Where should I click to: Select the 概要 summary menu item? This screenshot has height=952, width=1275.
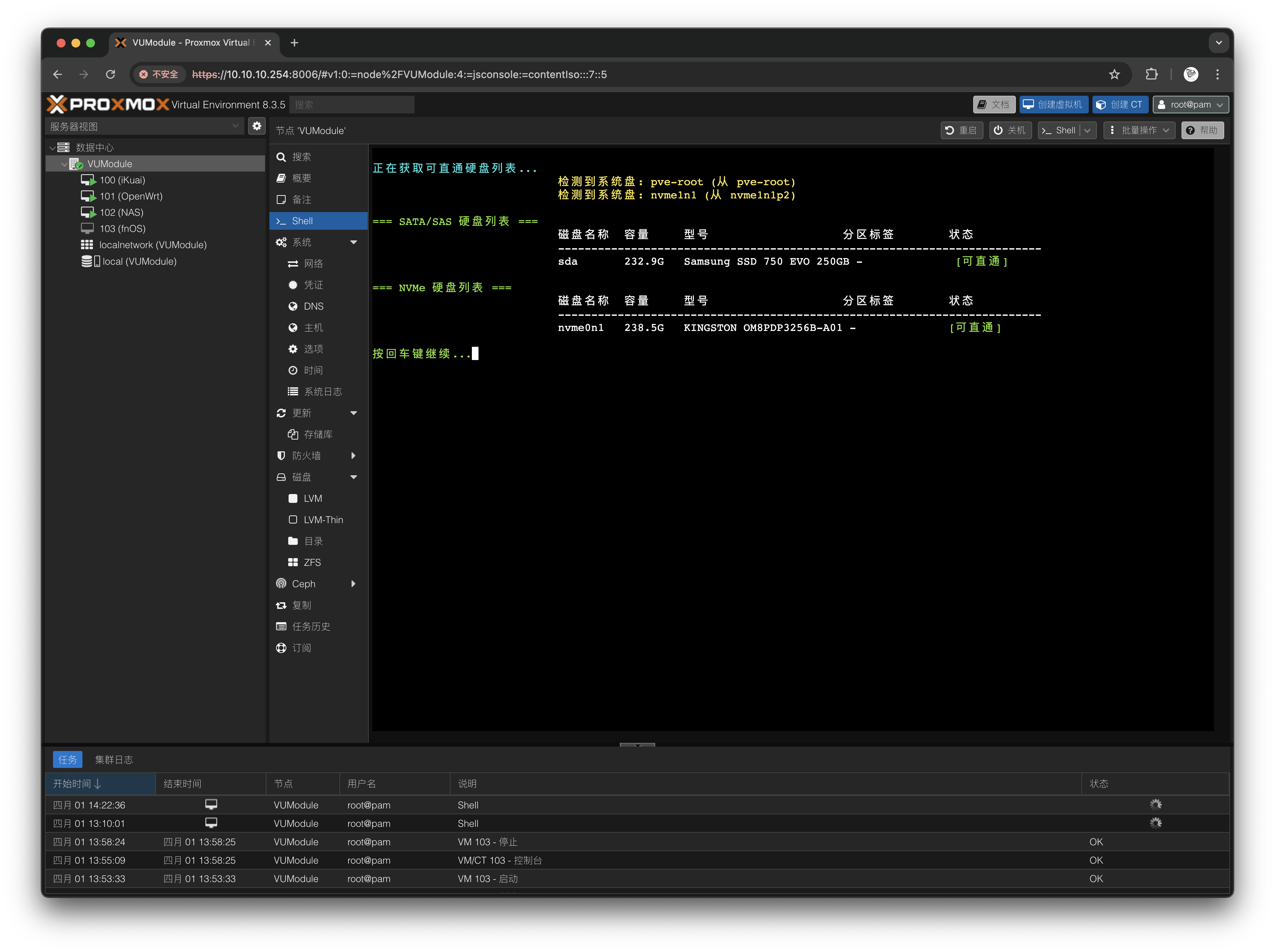tap(301, 179)
